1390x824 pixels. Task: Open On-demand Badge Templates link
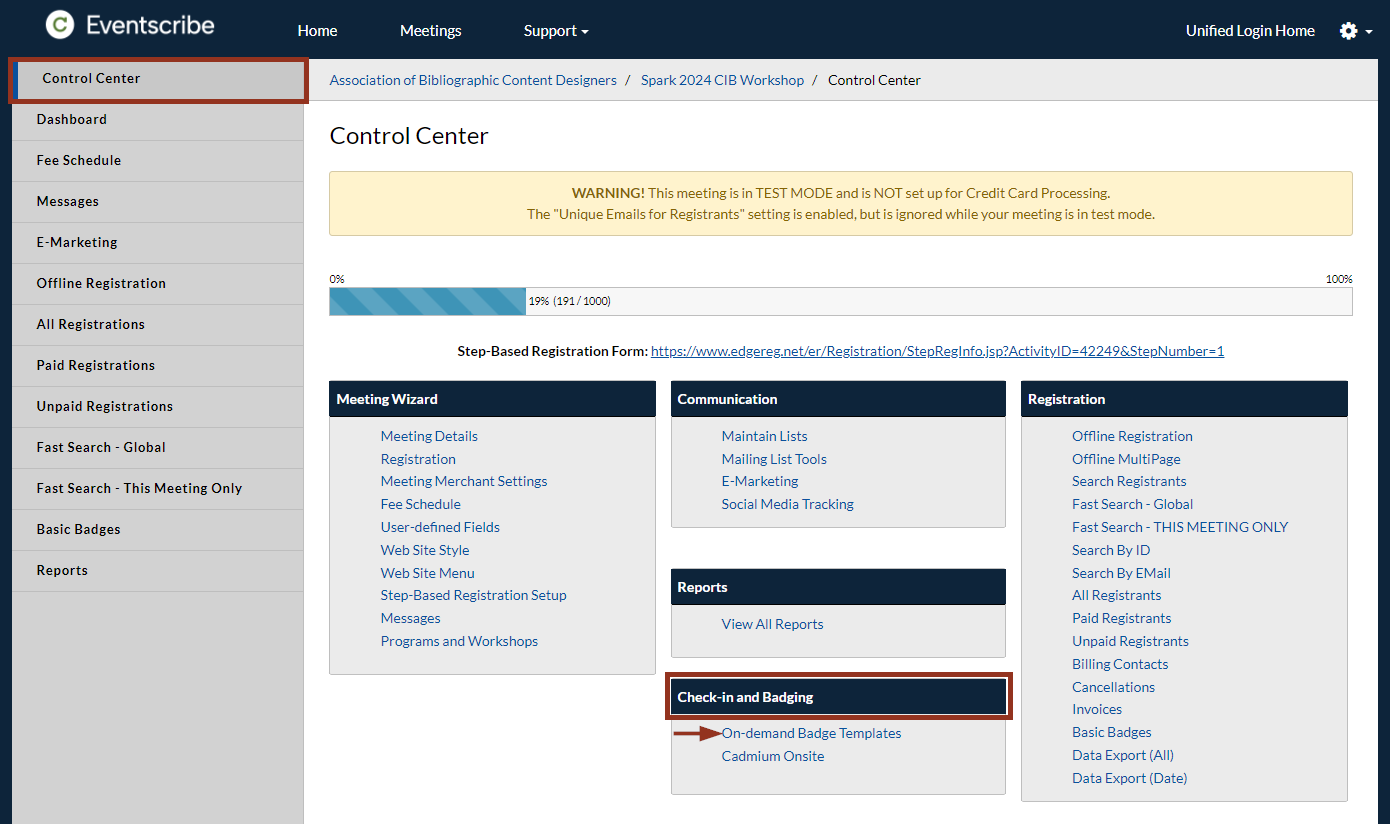tap(811, 733)
